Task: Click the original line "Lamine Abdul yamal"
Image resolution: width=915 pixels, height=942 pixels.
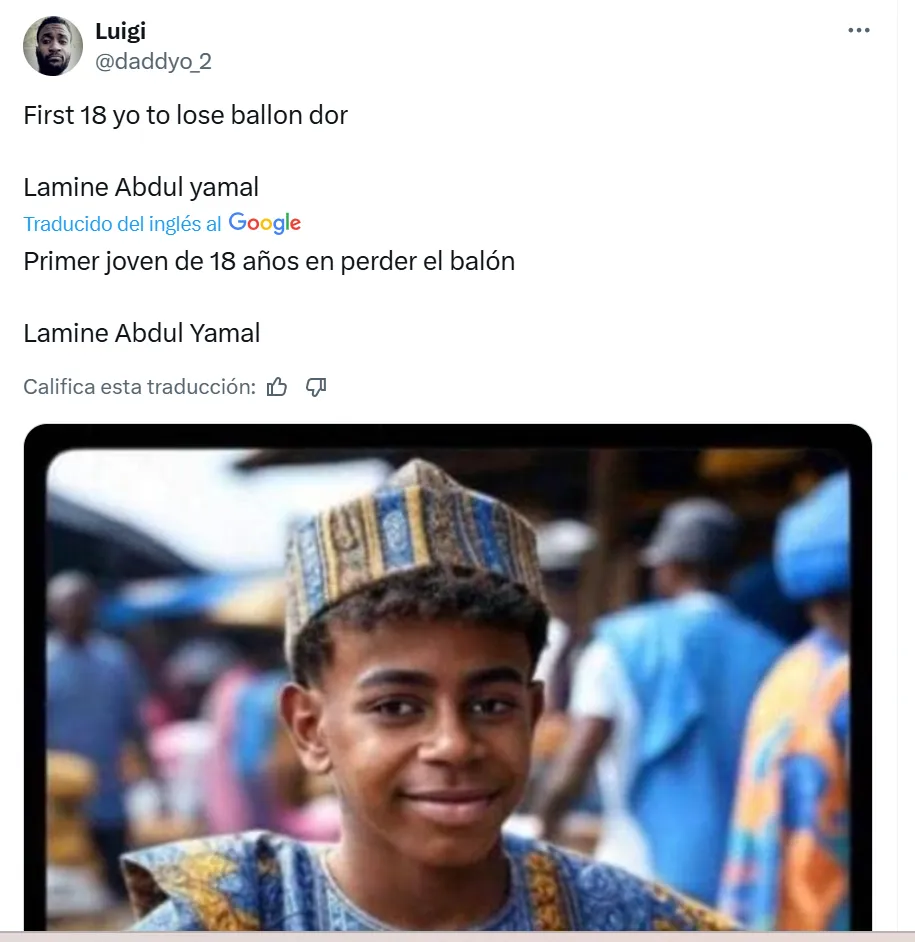Action: 141,187
